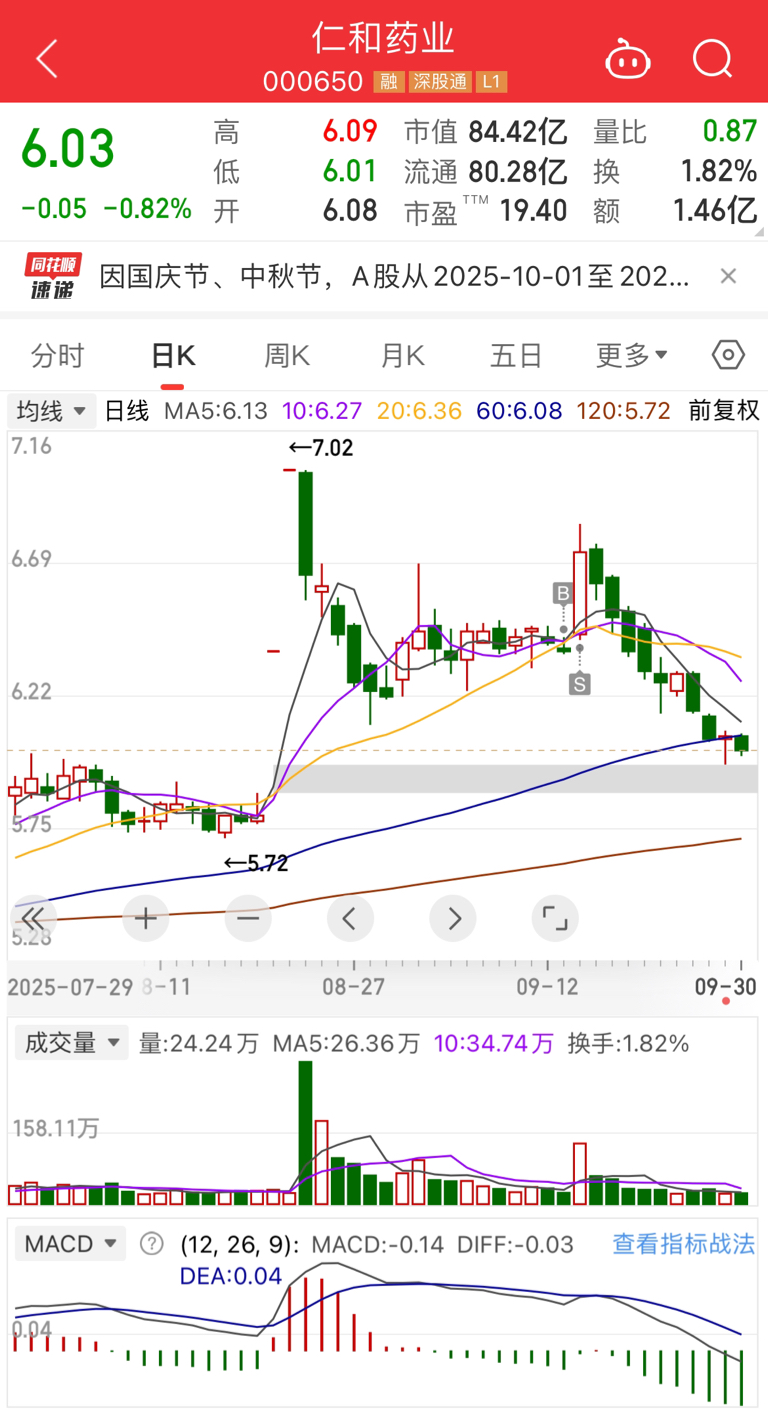
Task: Zoom in chart with plus button
Action: (x=146, y=918)
